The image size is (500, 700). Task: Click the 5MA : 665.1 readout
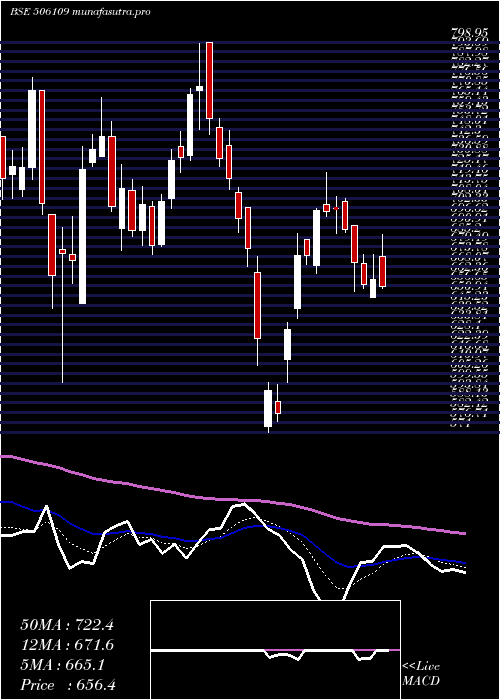coord(62,665)
